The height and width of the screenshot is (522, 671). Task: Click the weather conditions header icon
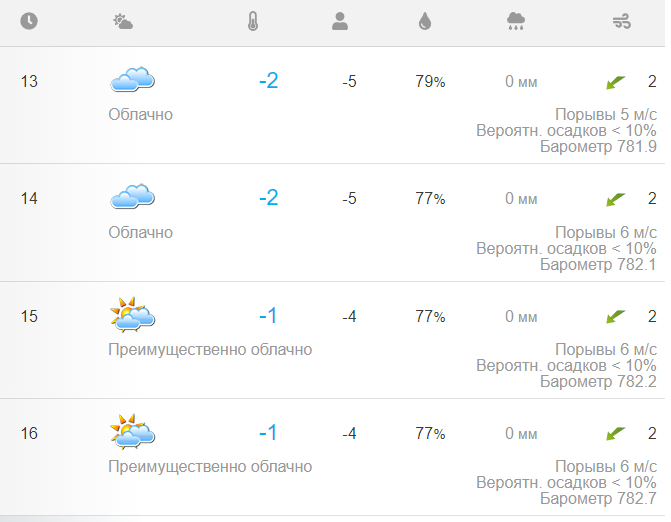123,21
